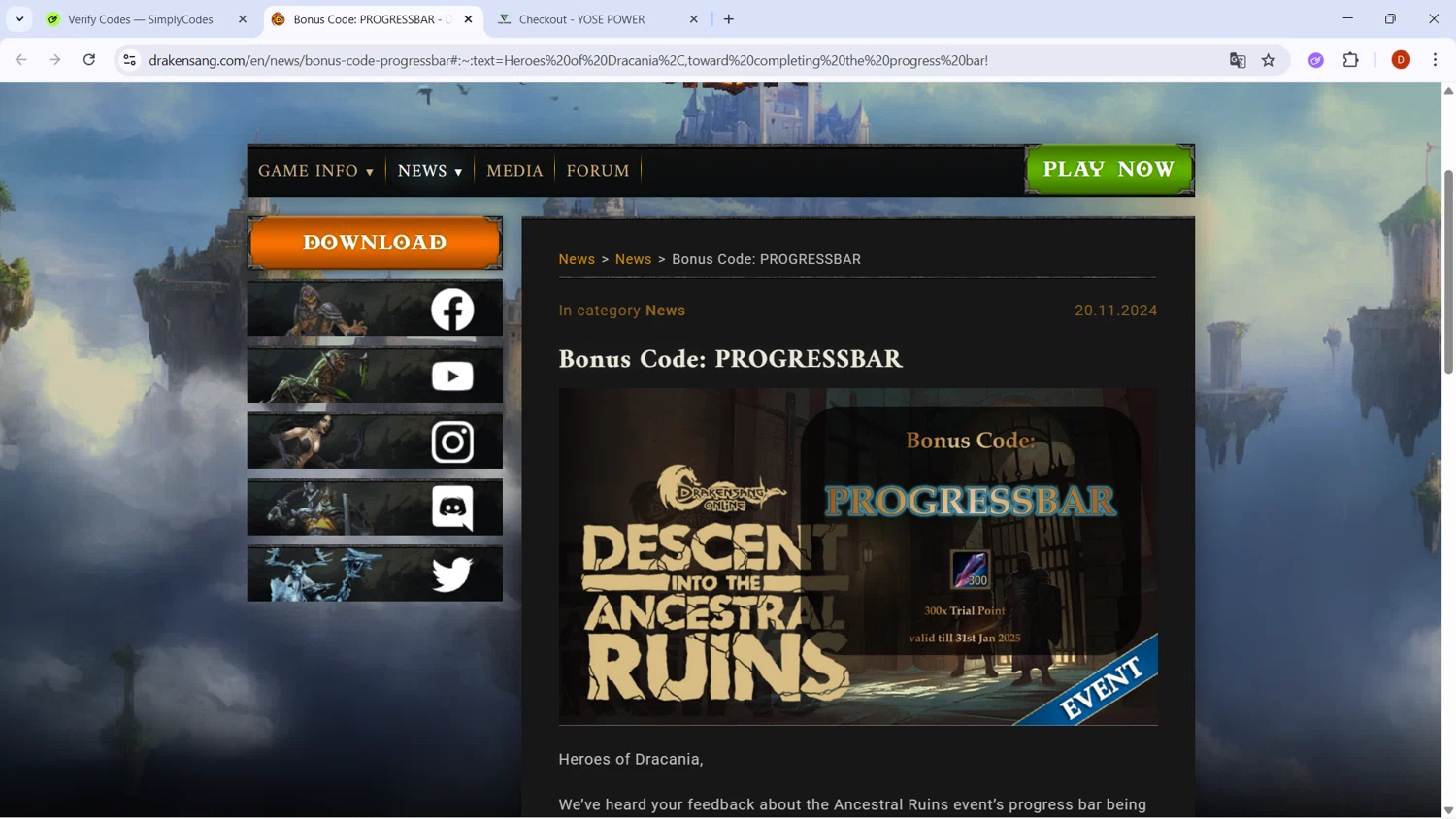Expand the NEWS dropdown menu
The image size is (1456, 819).
point(430,171)
